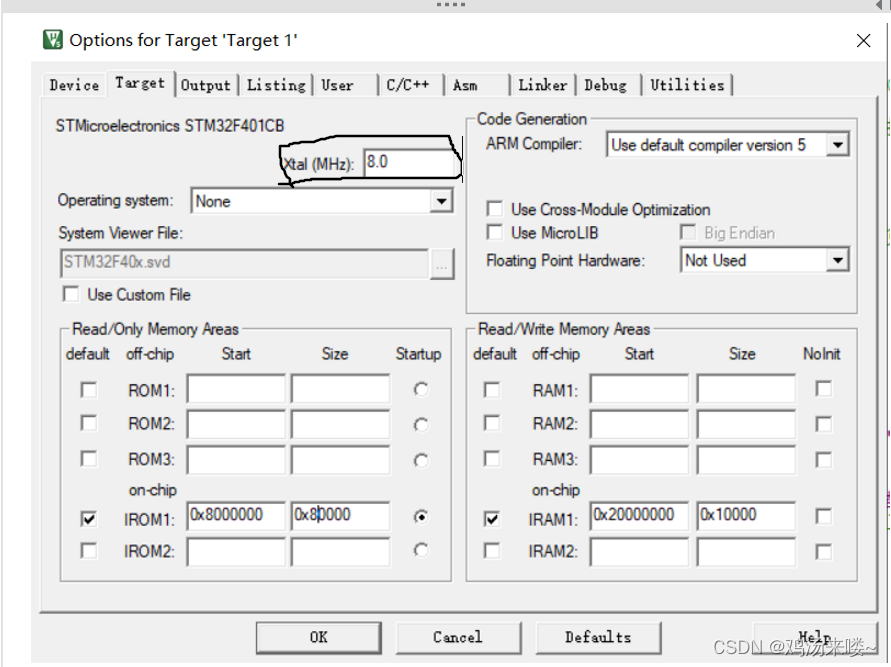
Task: Click the ROM3 Size field
Action: coord(340,460)
